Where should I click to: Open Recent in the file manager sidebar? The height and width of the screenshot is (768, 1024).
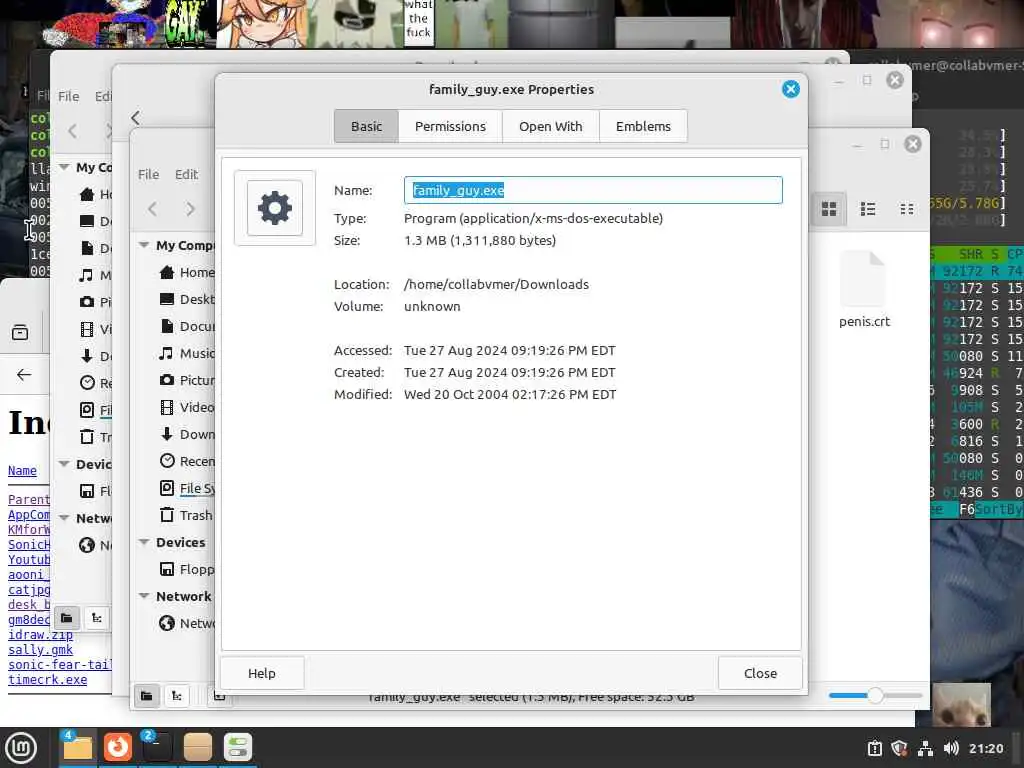tap(187, 461)
